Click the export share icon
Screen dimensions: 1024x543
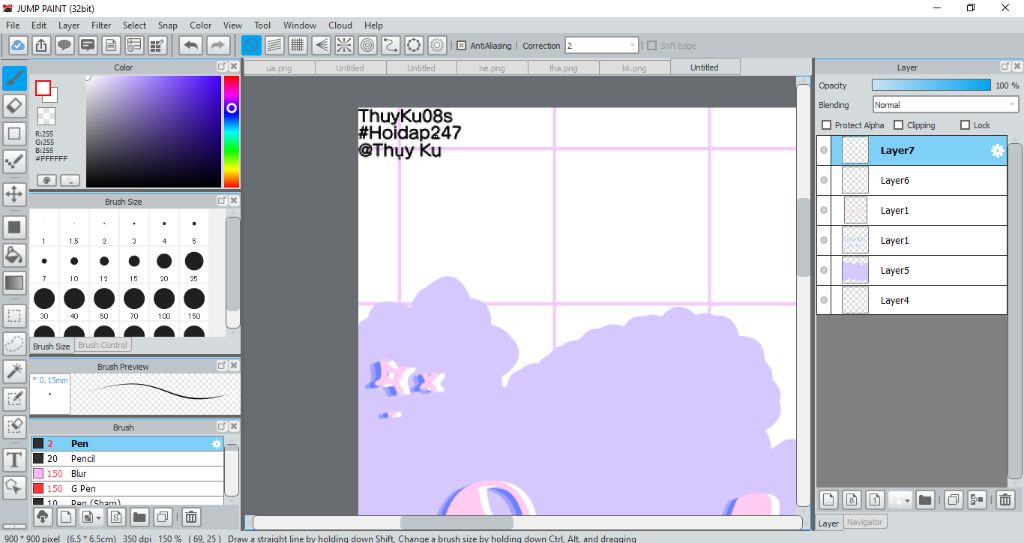[x=41, y=45]
